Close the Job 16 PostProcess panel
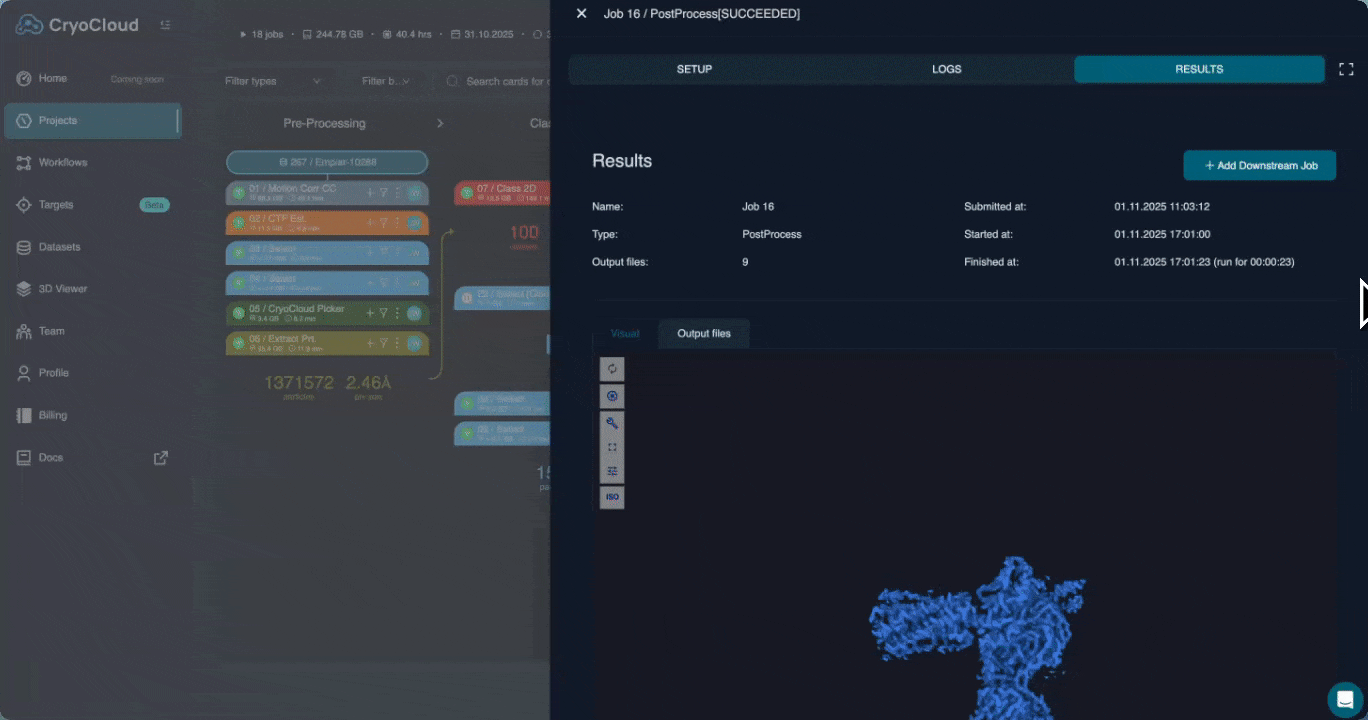The image size is (1368, 720). point(581,14)
